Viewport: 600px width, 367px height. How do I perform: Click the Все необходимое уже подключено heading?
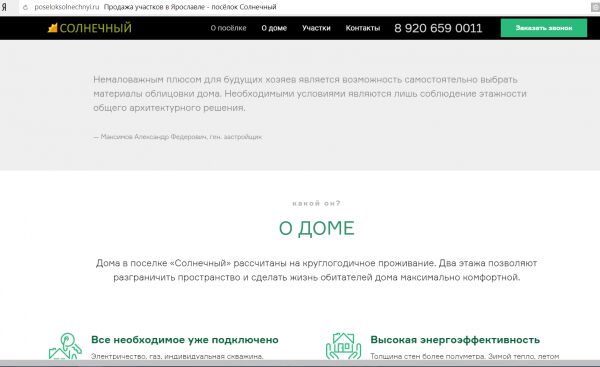click(185, 340)
